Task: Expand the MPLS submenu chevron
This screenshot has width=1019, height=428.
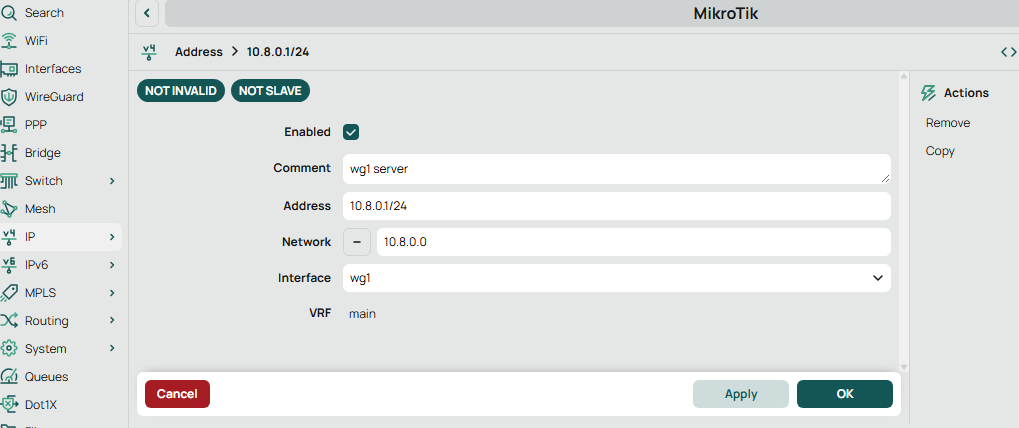Action: click(x=112, y=293)
